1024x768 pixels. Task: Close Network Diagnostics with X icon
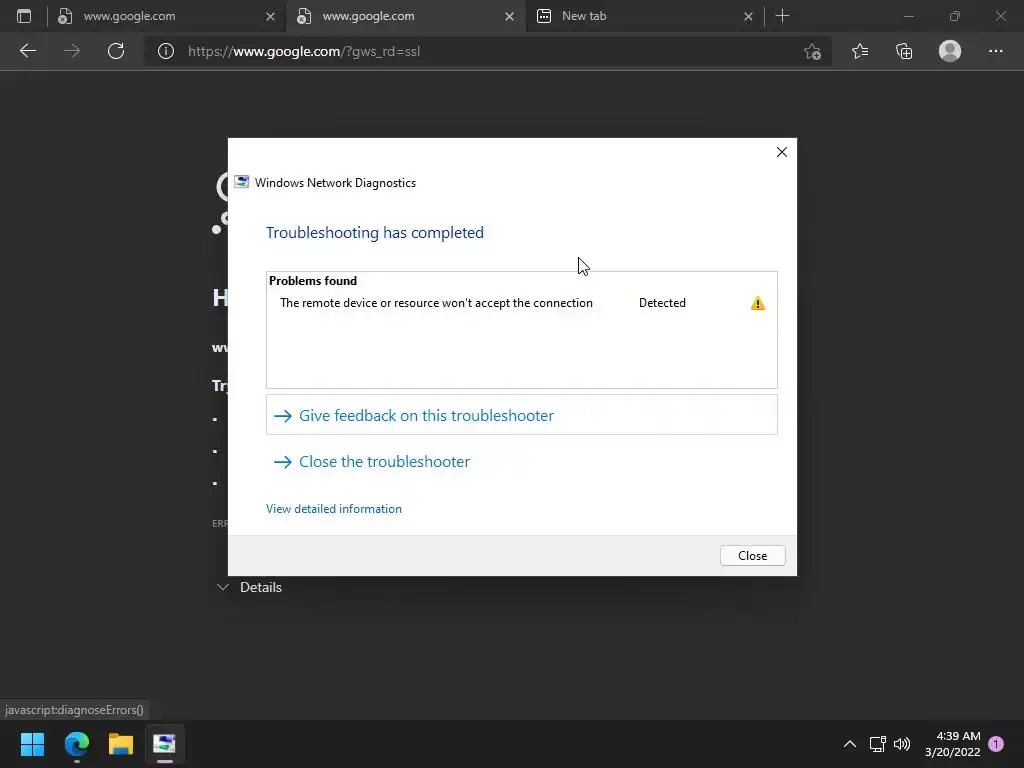click(782, 152)
